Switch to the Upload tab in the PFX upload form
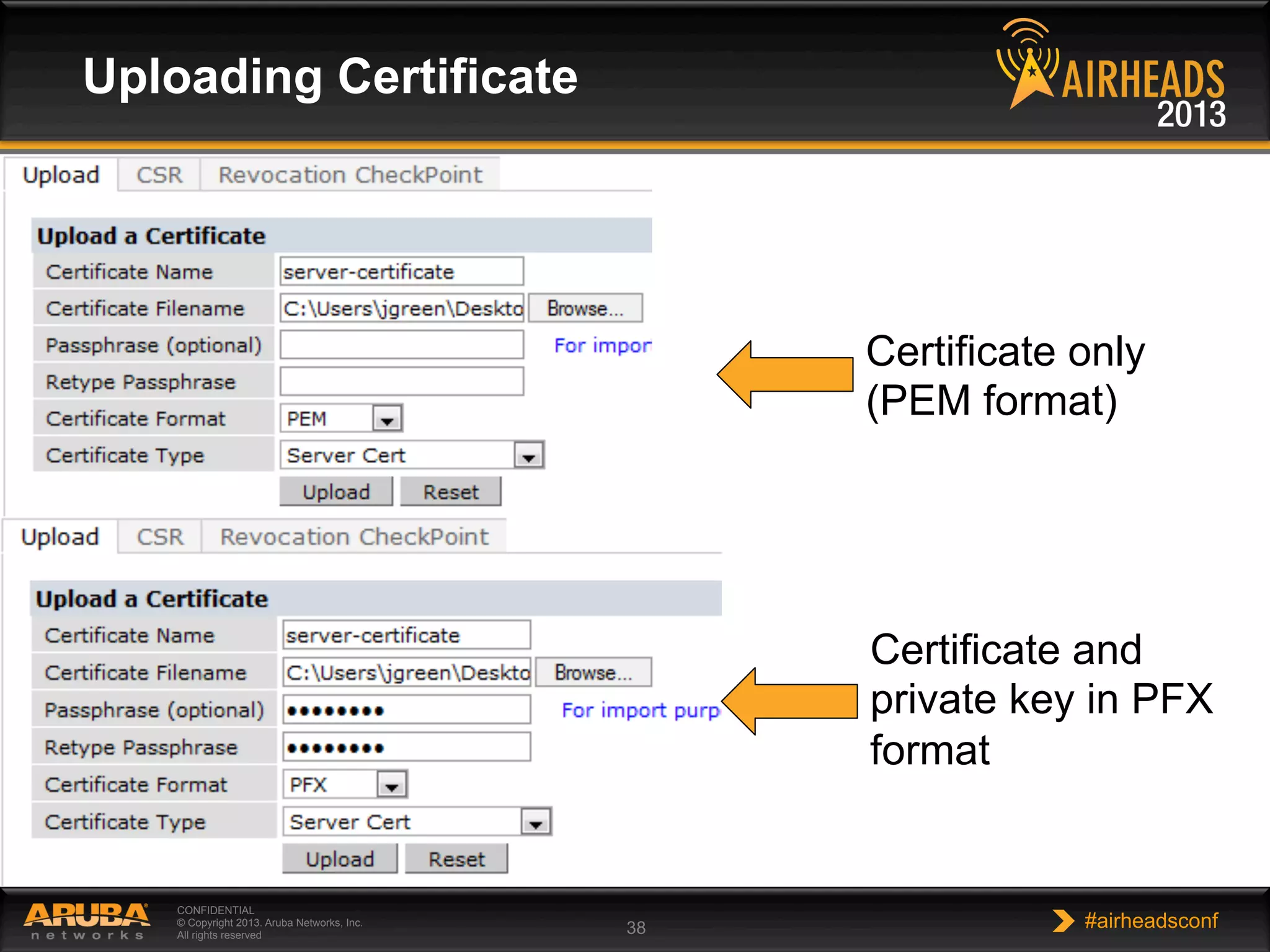 click(x=60, y=537)
